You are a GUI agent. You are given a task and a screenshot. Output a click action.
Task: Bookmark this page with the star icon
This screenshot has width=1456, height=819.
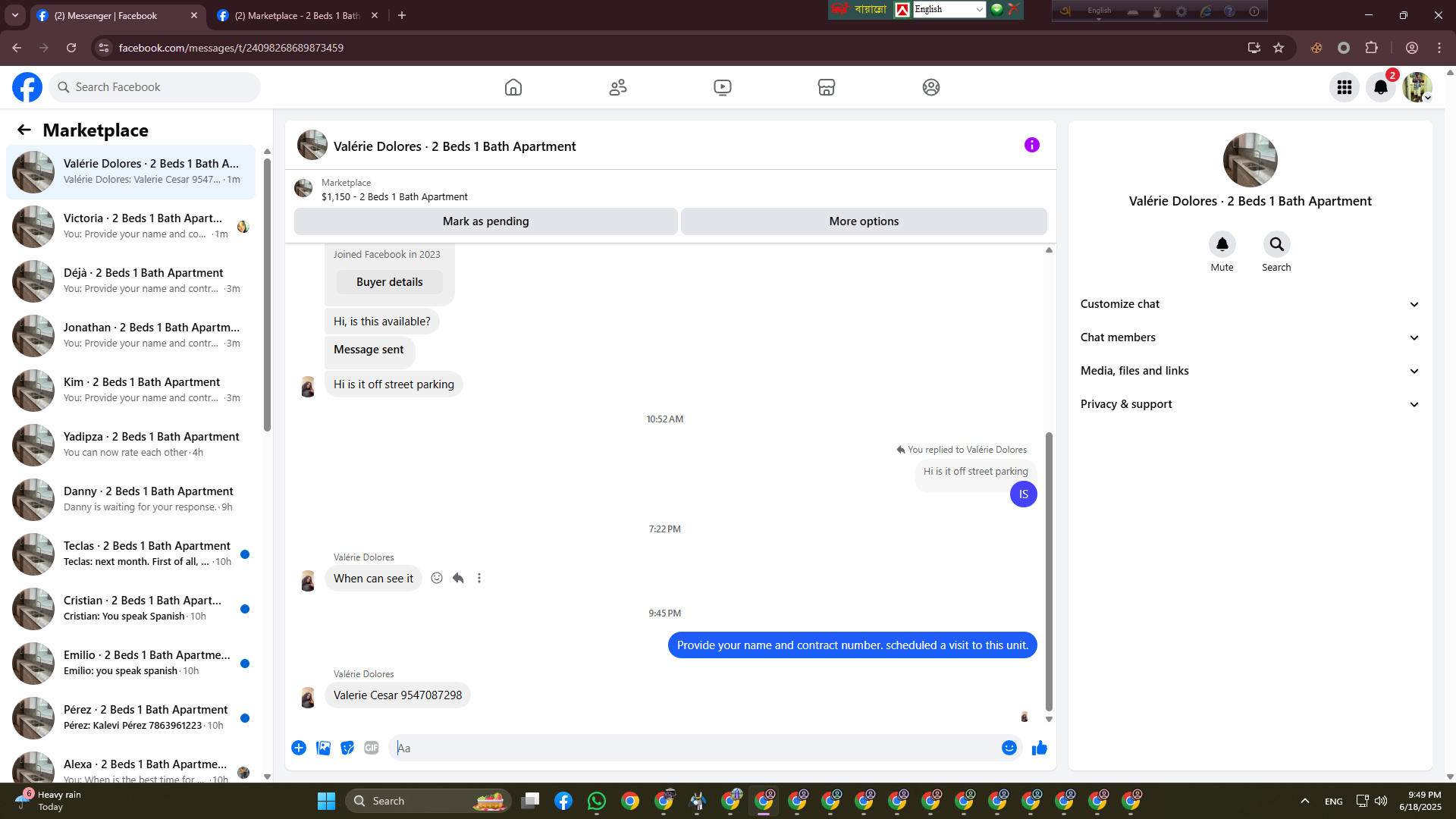click(x=1279, y=48)
